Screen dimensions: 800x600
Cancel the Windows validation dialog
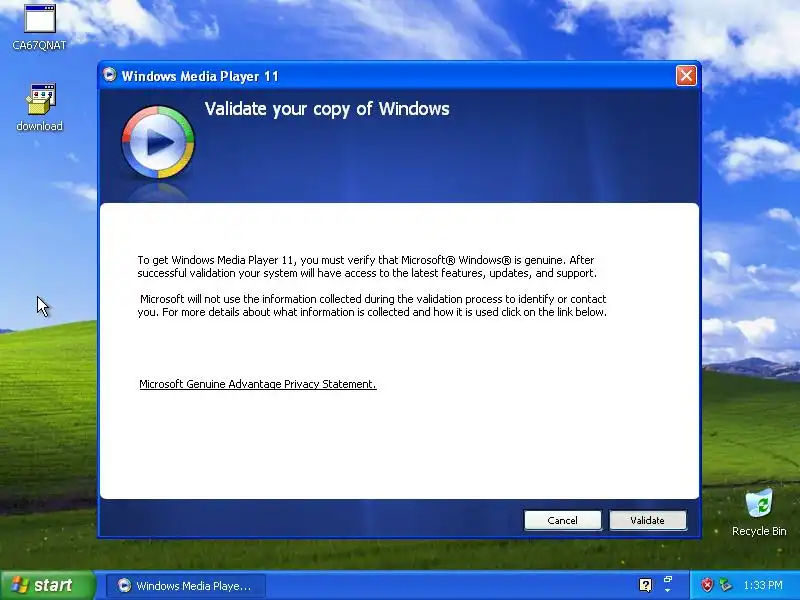pyautogui.click(x=563, y=520)
